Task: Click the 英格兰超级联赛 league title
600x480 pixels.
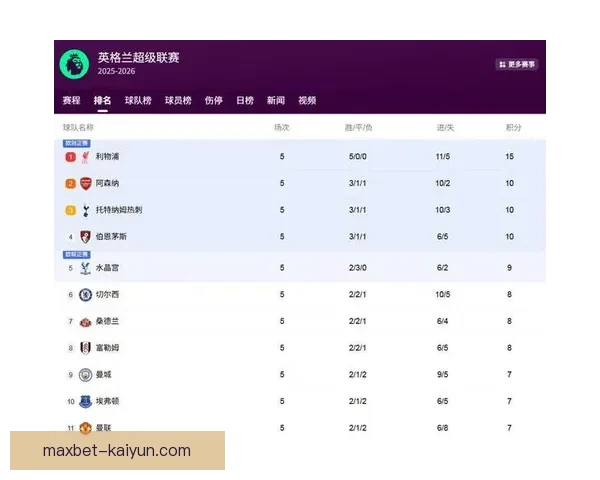Action: tap(139, 57)
